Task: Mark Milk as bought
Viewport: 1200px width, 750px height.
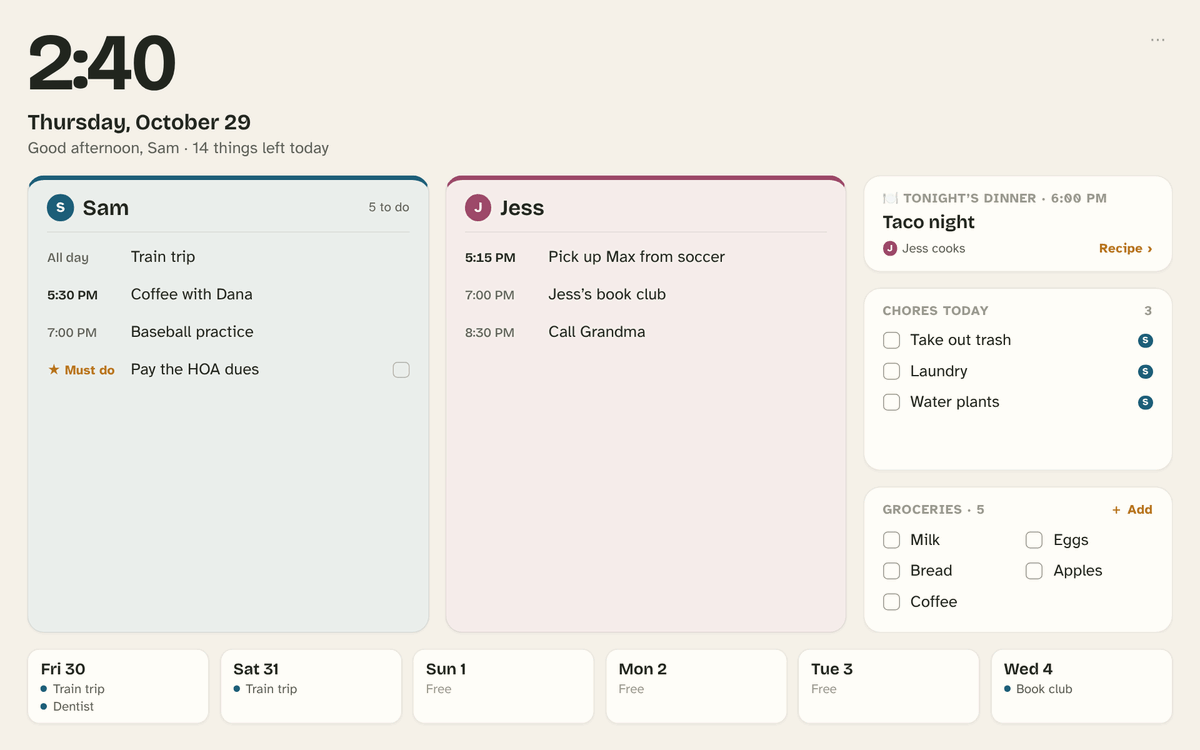Action: point(891,540)
